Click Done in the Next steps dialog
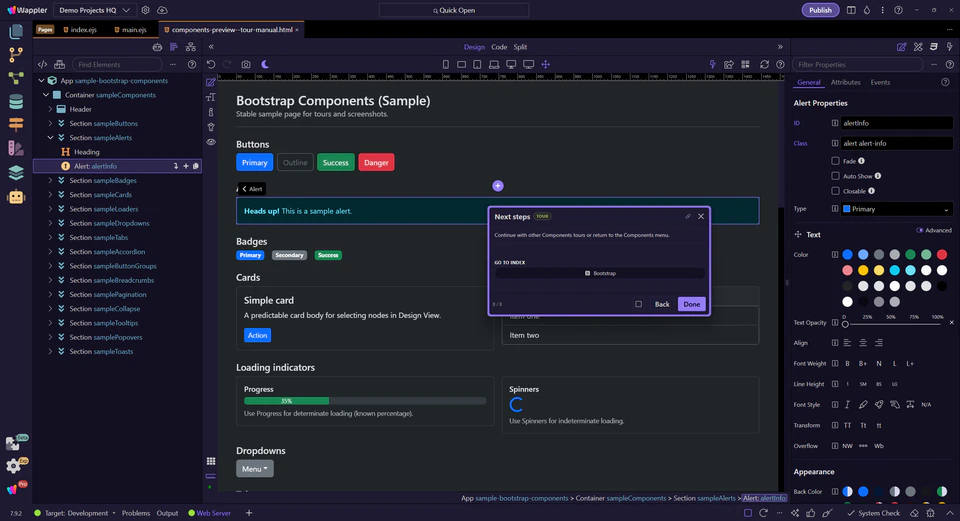960x521 pixels. click(x=692, y=304)
